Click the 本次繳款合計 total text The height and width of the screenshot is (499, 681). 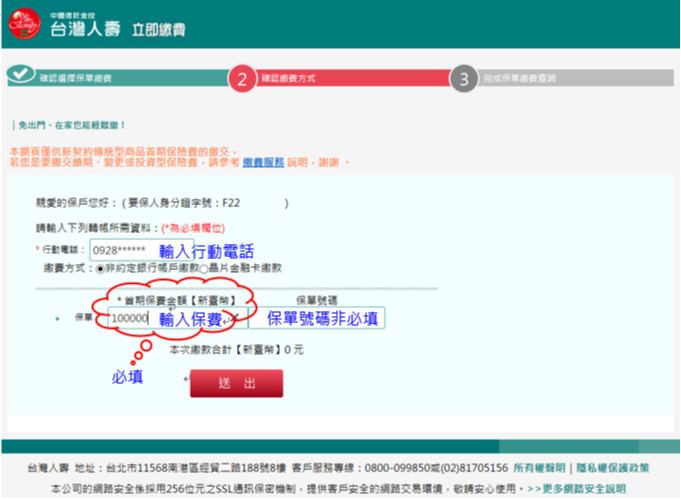(236, 350)
